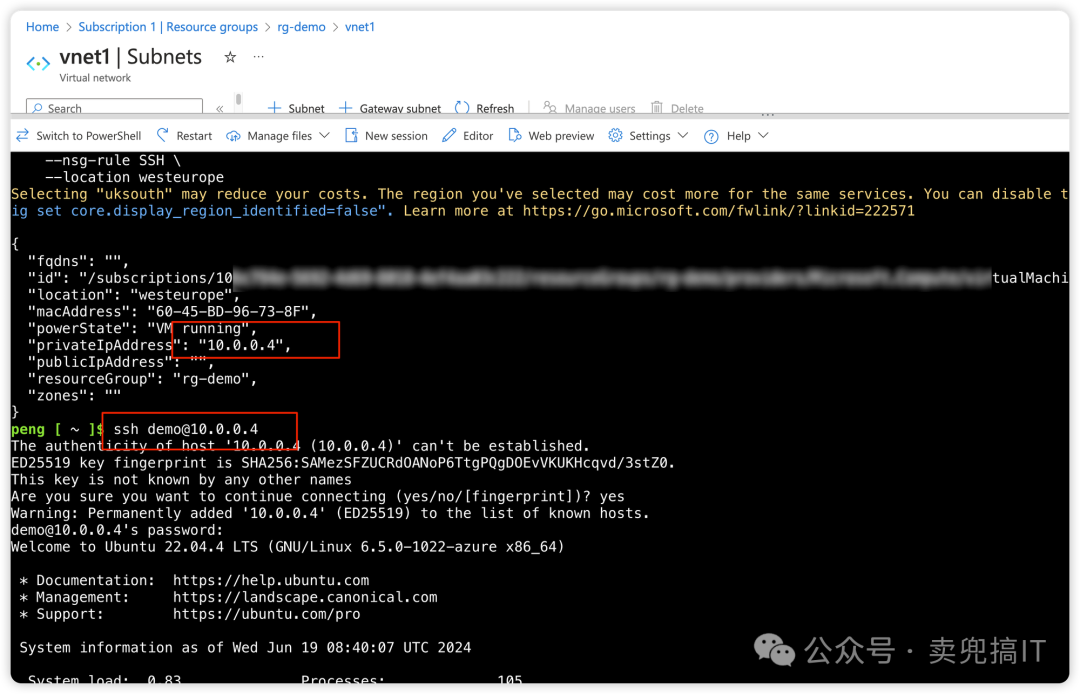Click the "location": "westeurope" output line
Viewport: 1080px width, 694px height.
pyautogui.click(x=134, y=295)
